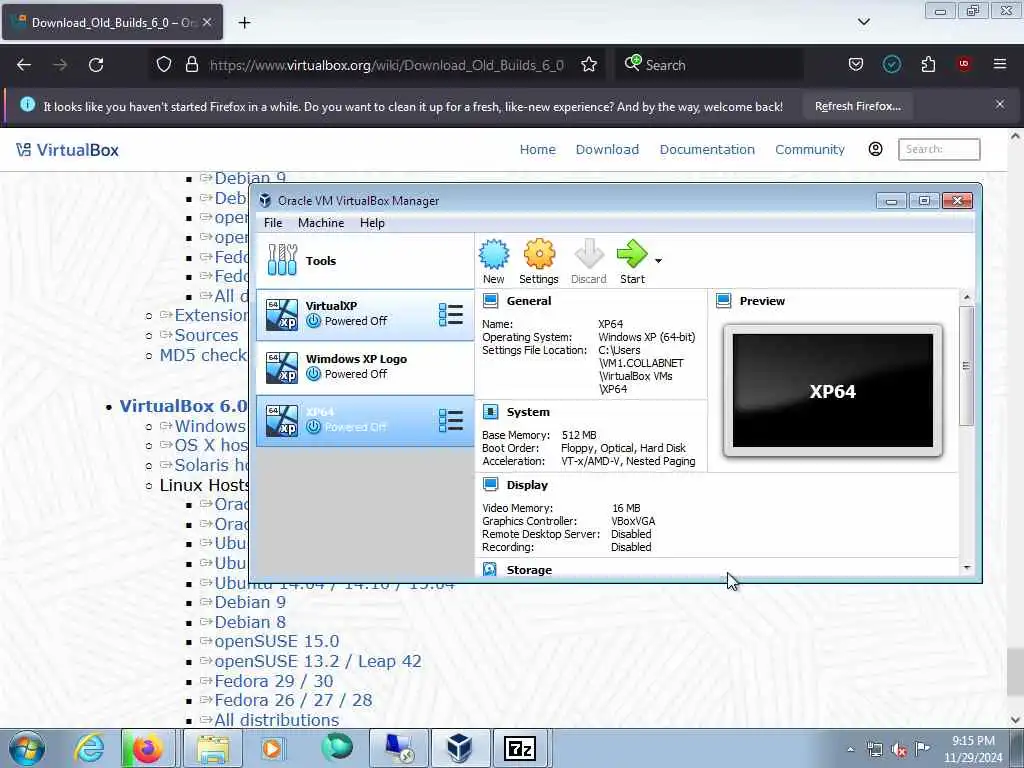Click the New virtual machine icon

tap(494, 262)
